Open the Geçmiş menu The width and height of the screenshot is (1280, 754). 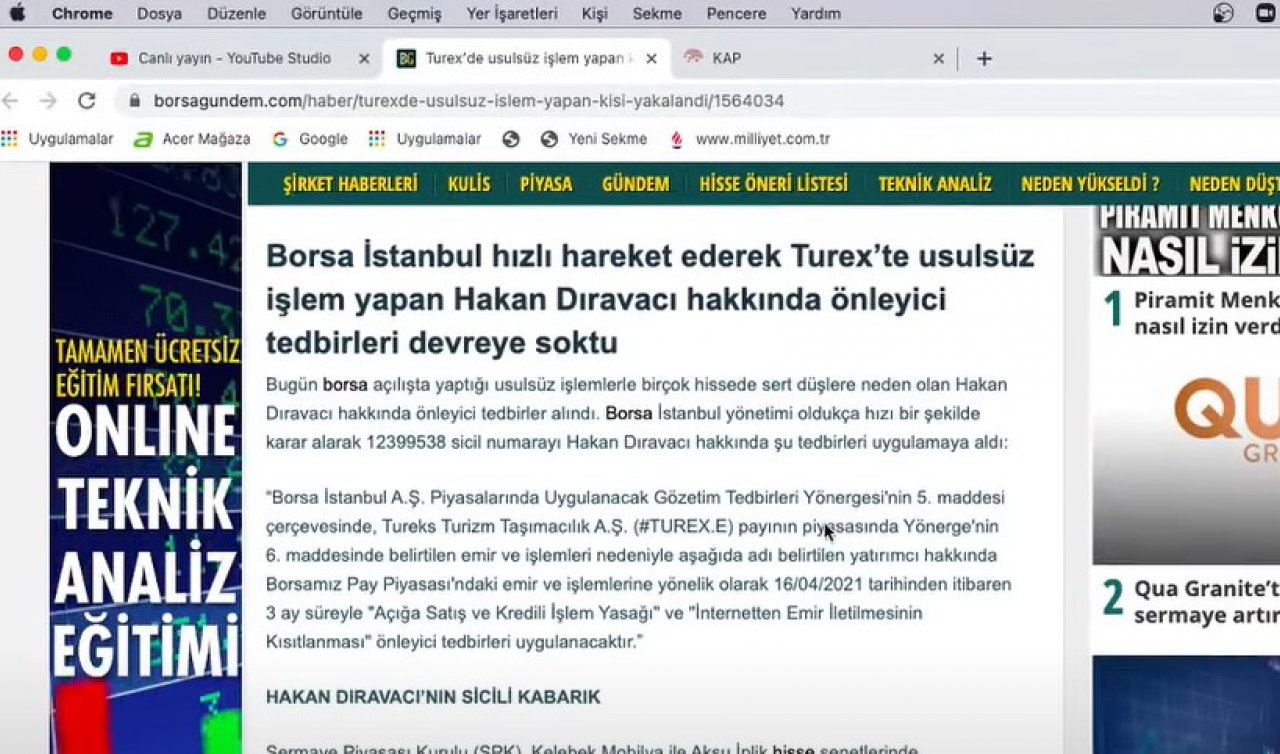(414, 14)
